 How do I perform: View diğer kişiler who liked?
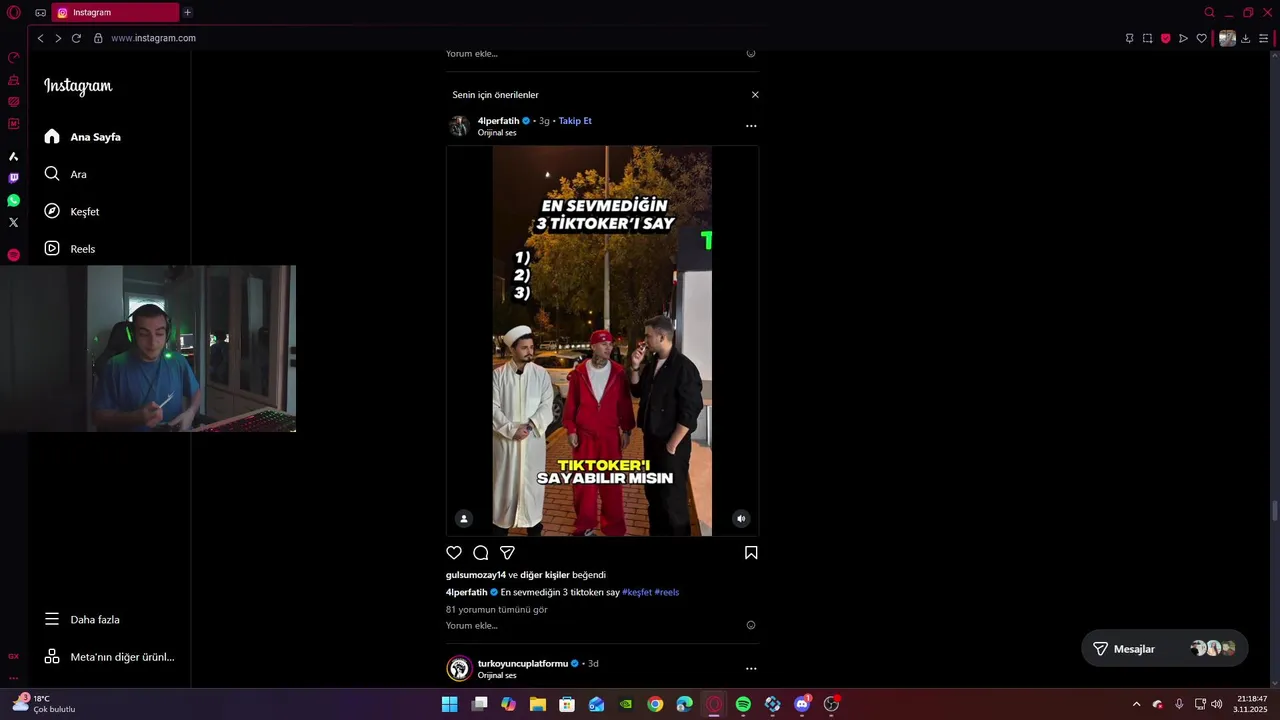pos(544,575)
